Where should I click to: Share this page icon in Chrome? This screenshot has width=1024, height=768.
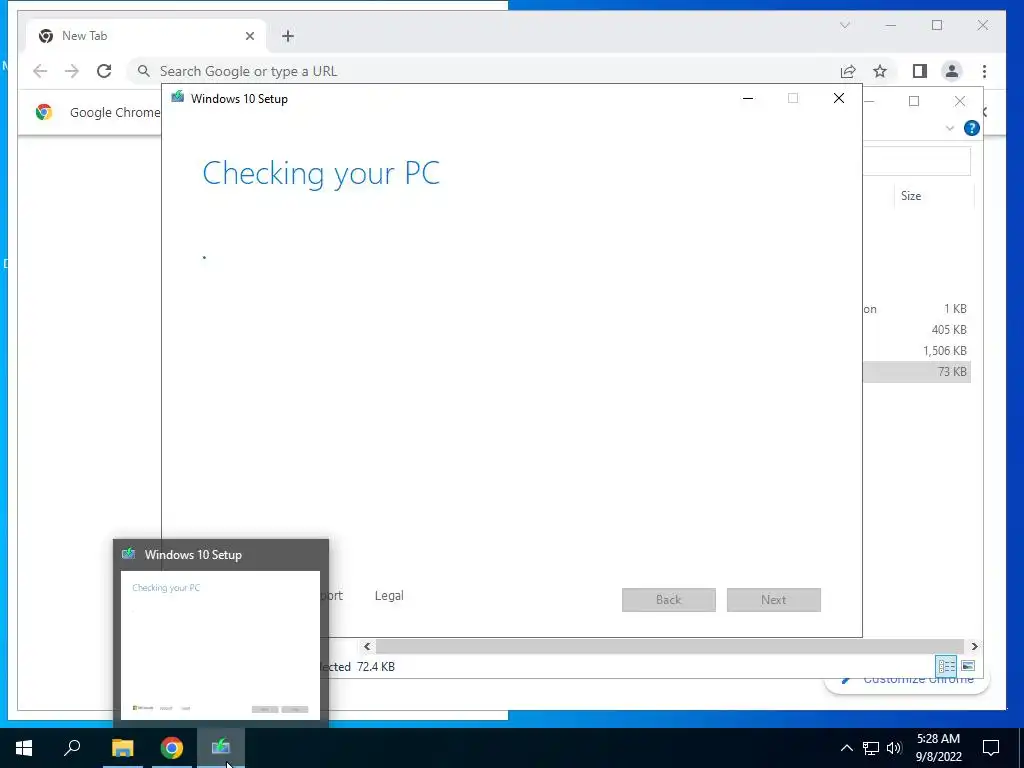[848, 71]
